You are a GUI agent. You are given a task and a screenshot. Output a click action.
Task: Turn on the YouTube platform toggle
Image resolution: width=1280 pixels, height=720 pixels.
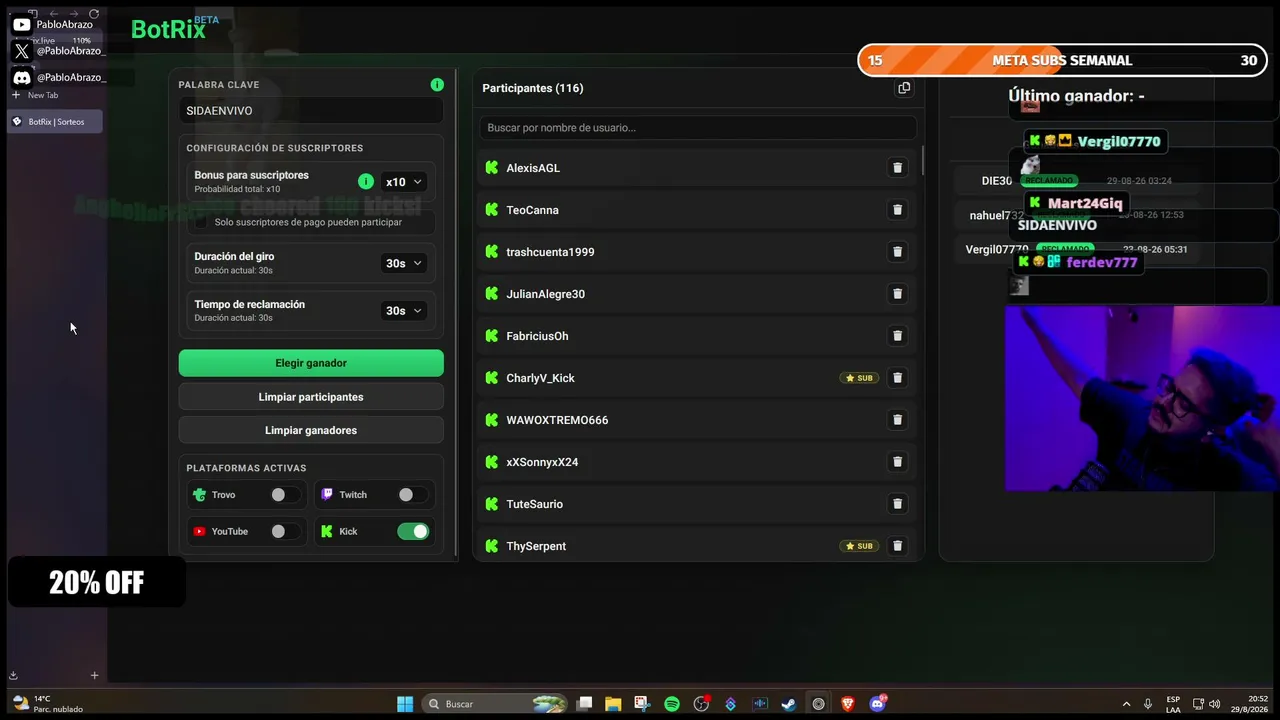[284, 532]
